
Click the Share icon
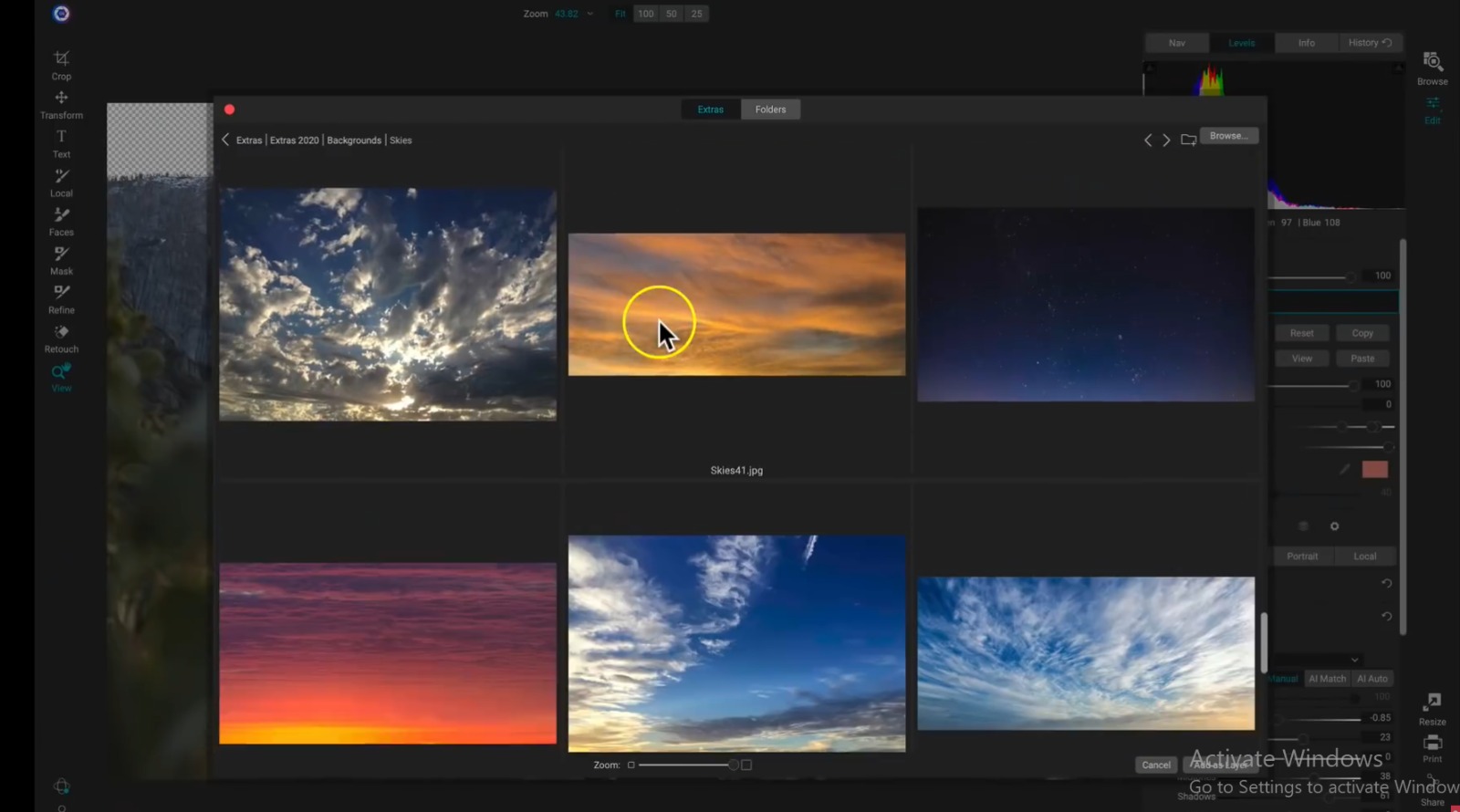point(1433,792)
